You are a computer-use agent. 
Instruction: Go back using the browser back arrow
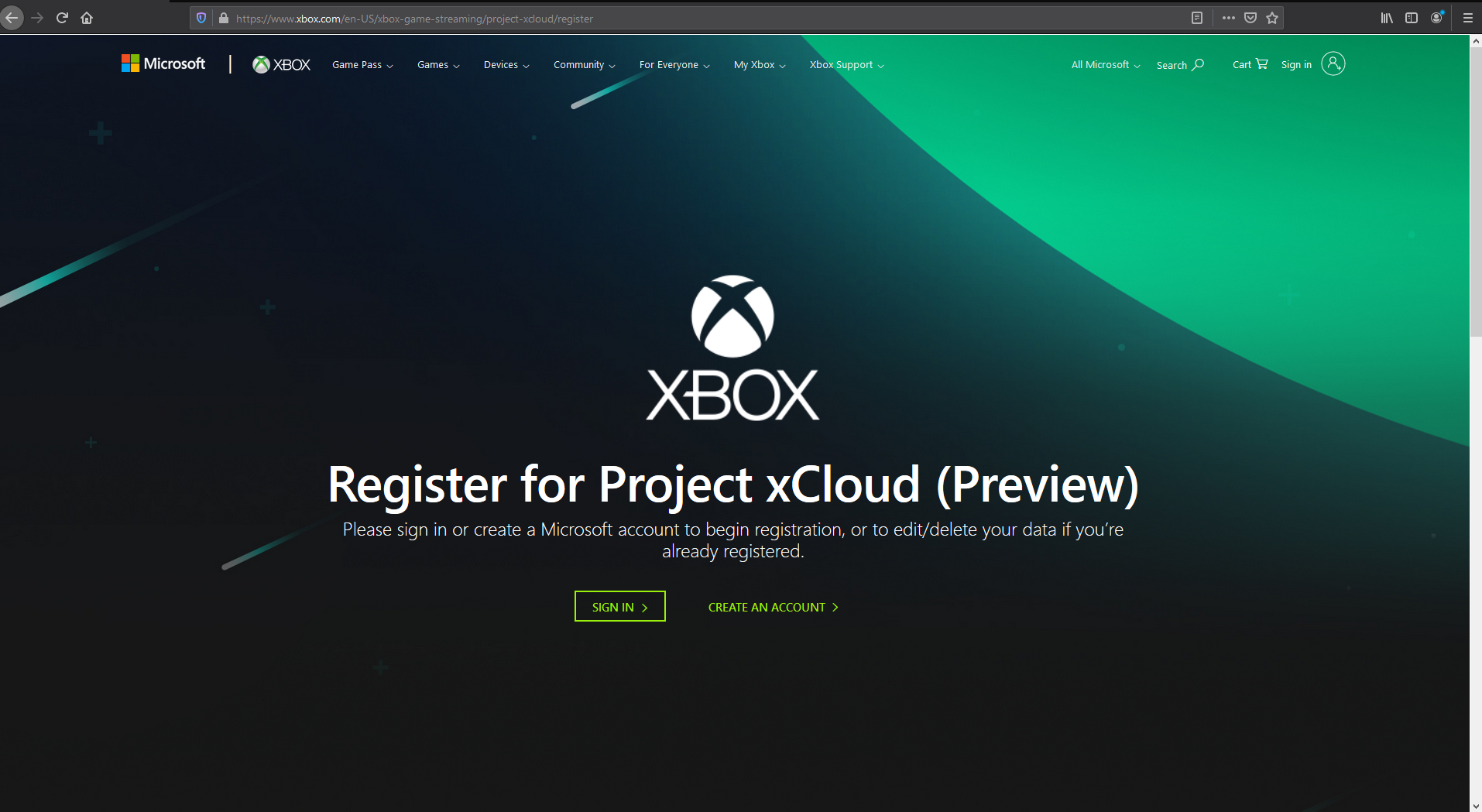12,18
